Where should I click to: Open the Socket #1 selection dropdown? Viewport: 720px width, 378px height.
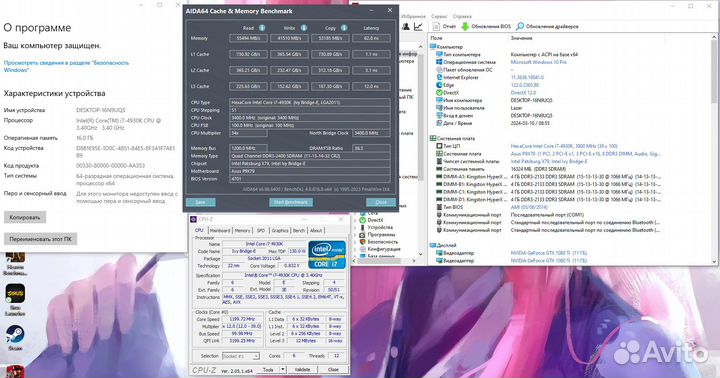coord(241,356)
